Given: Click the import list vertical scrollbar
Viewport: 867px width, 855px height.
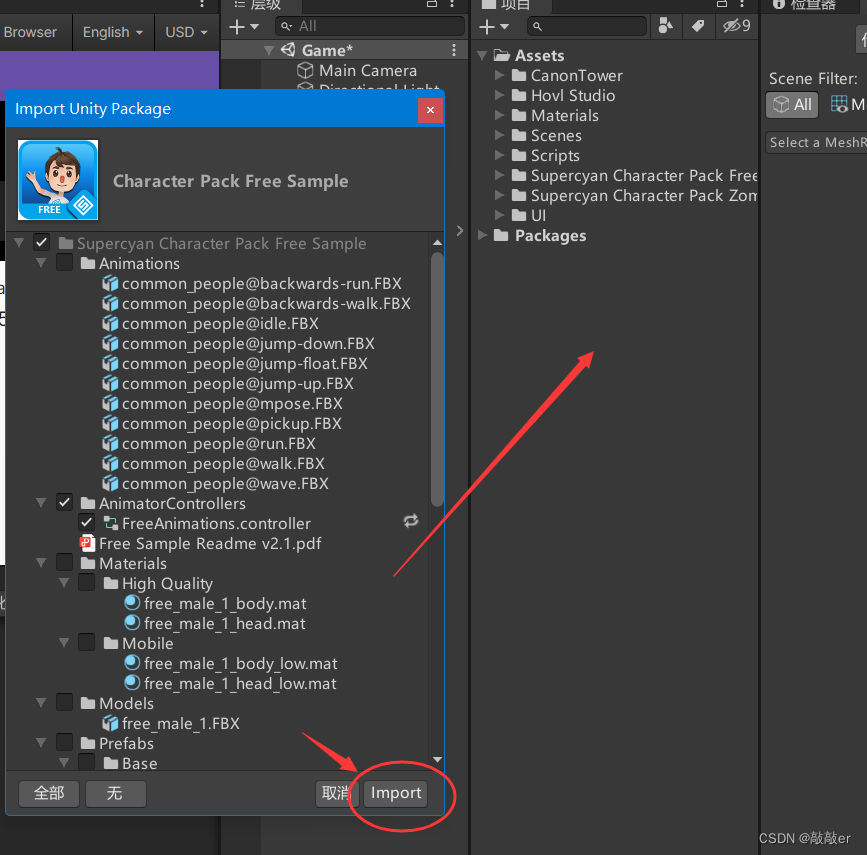Looking at the screenshot, I should [437, 379].
